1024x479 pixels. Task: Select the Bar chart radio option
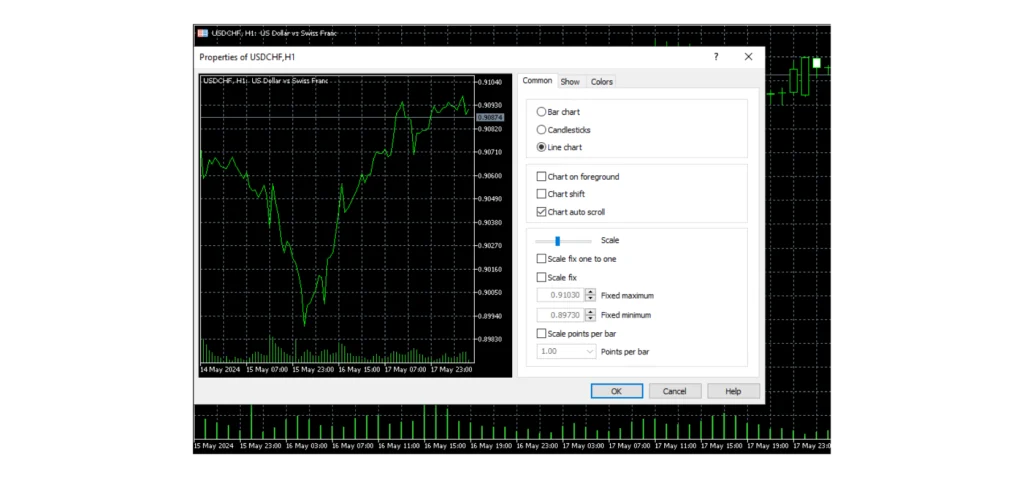(542, 112)
